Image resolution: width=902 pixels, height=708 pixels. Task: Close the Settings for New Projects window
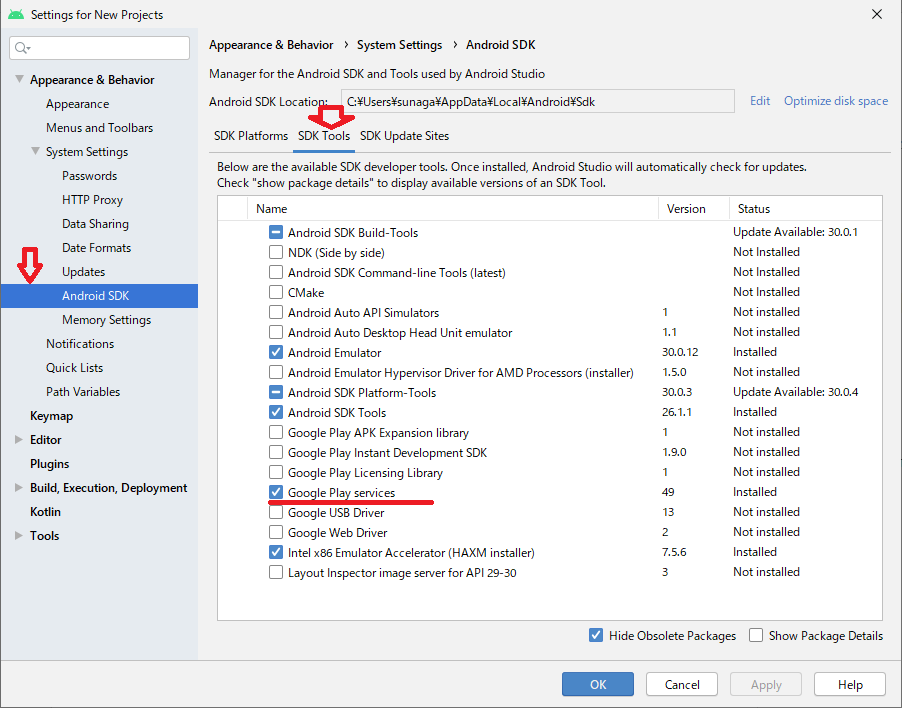coord(876,15)
